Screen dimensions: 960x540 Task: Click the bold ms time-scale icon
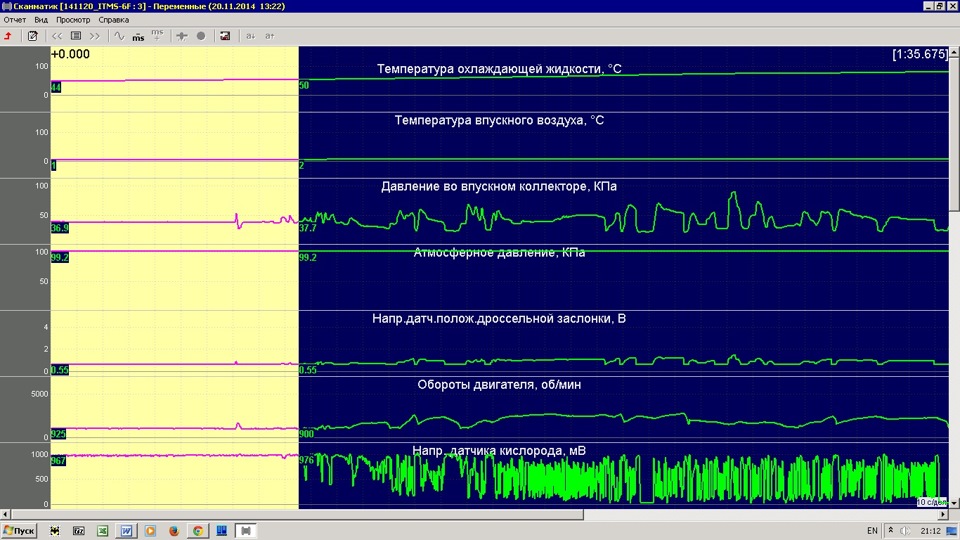pos(138,37)
